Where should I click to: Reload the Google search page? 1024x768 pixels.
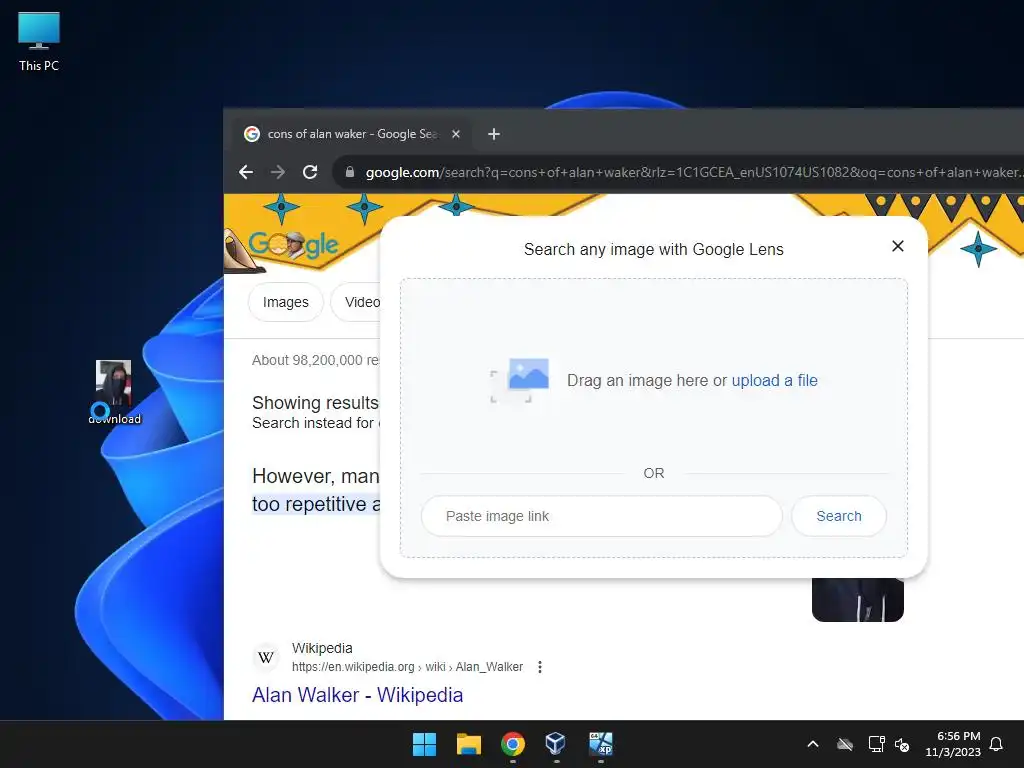[310, 172]
